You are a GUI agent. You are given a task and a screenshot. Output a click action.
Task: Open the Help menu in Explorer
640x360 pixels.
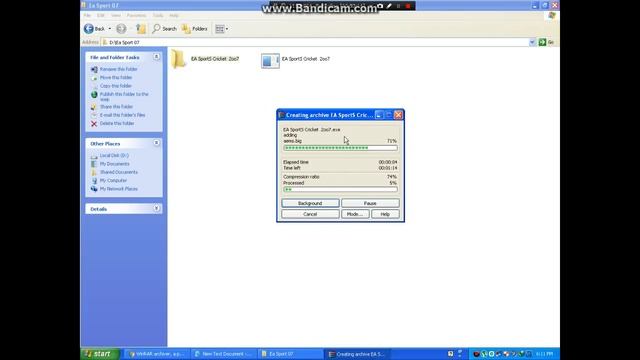tap(174, 16)
